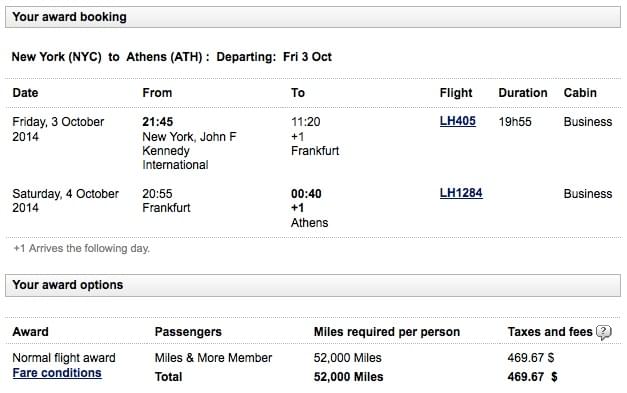Open flight LH1284 details link
The height and width of the screenshot is (393, 627).
click(x=461, y=193)
